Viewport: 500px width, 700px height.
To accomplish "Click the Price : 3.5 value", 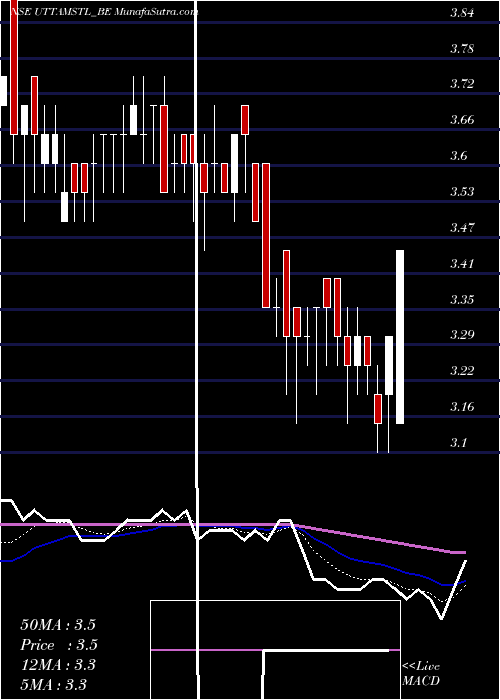I will [x=59, y=645].
